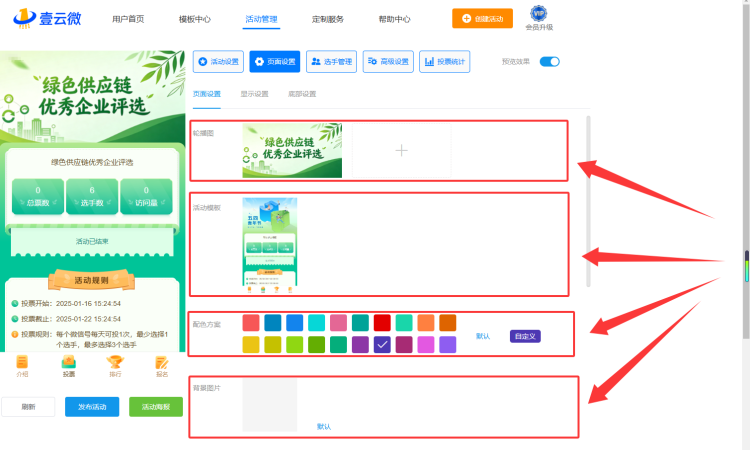Toggle the 预览效果 preview switch
750x450 pixels.
coord(550,62)
